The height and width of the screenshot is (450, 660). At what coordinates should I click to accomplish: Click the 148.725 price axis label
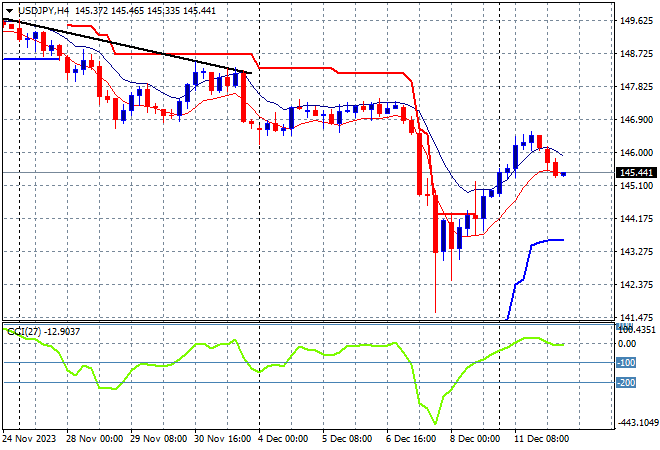click(636, 54)
